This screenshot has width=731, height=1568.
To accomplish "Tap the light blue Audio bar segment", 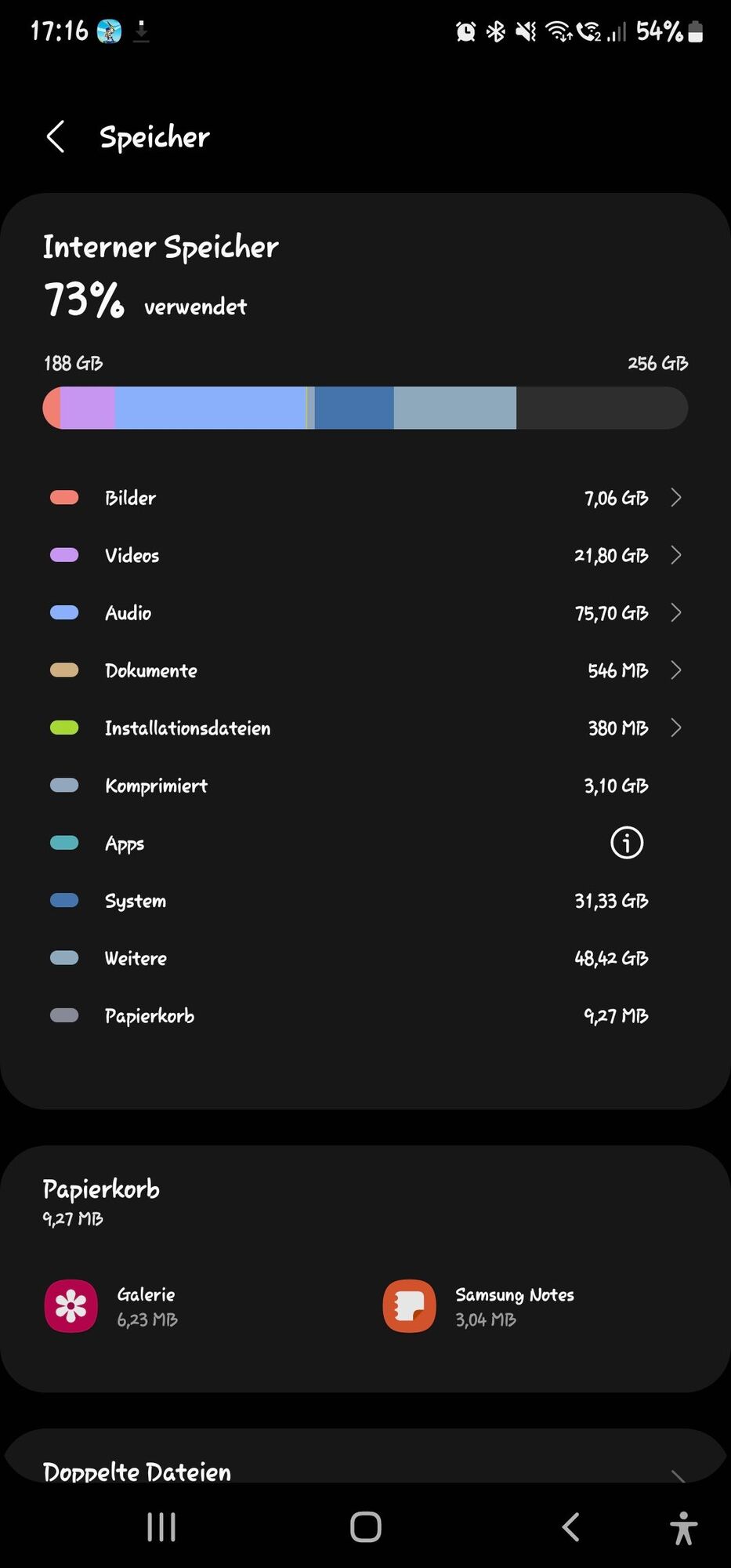I will (210, 408).
